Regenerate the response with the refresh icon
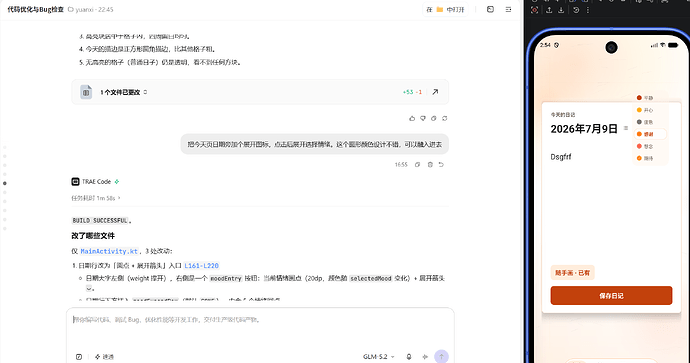 click(444, 118)
